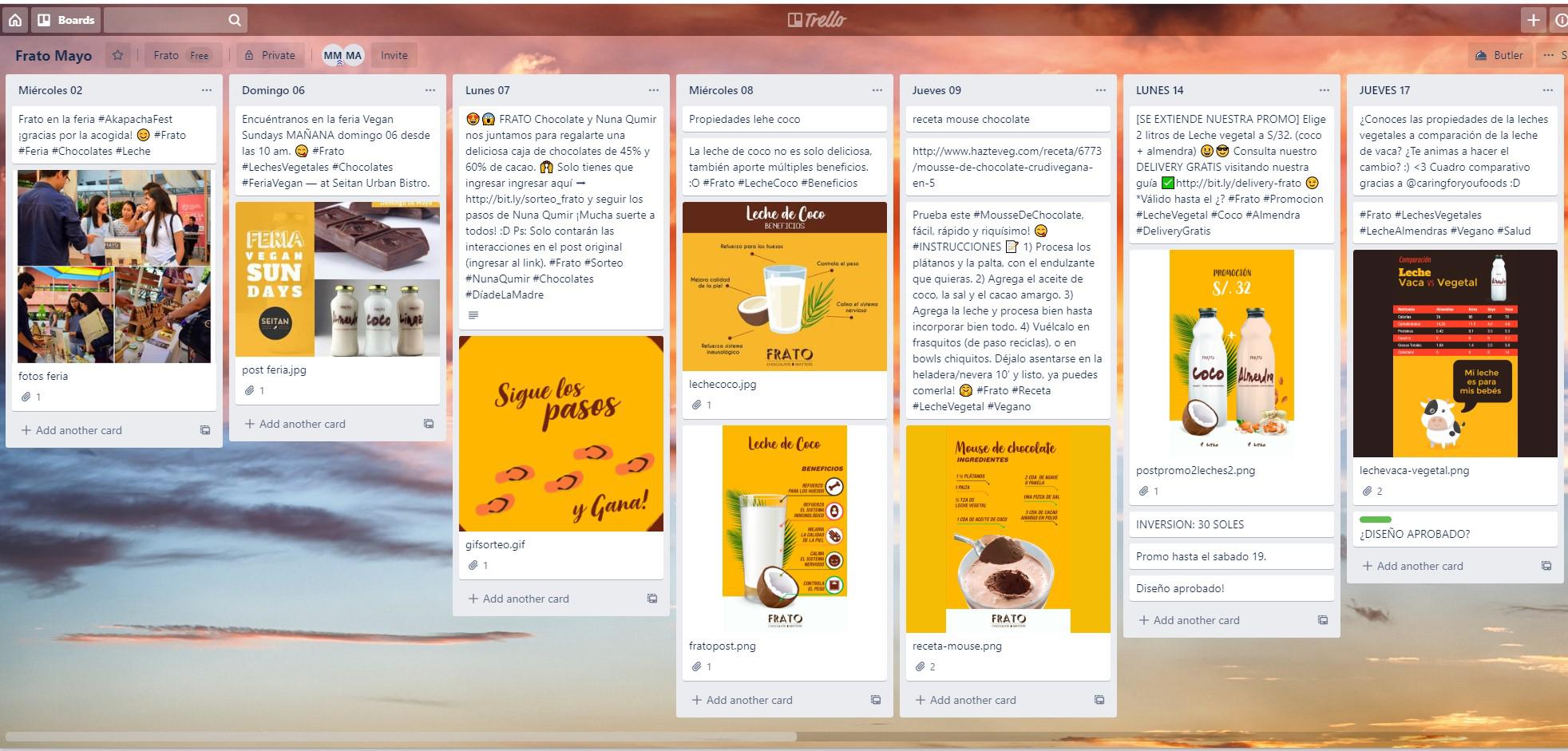Open the 'receta mouse chocolate' card
The image size is (1568, 751).
[1008, 119]
